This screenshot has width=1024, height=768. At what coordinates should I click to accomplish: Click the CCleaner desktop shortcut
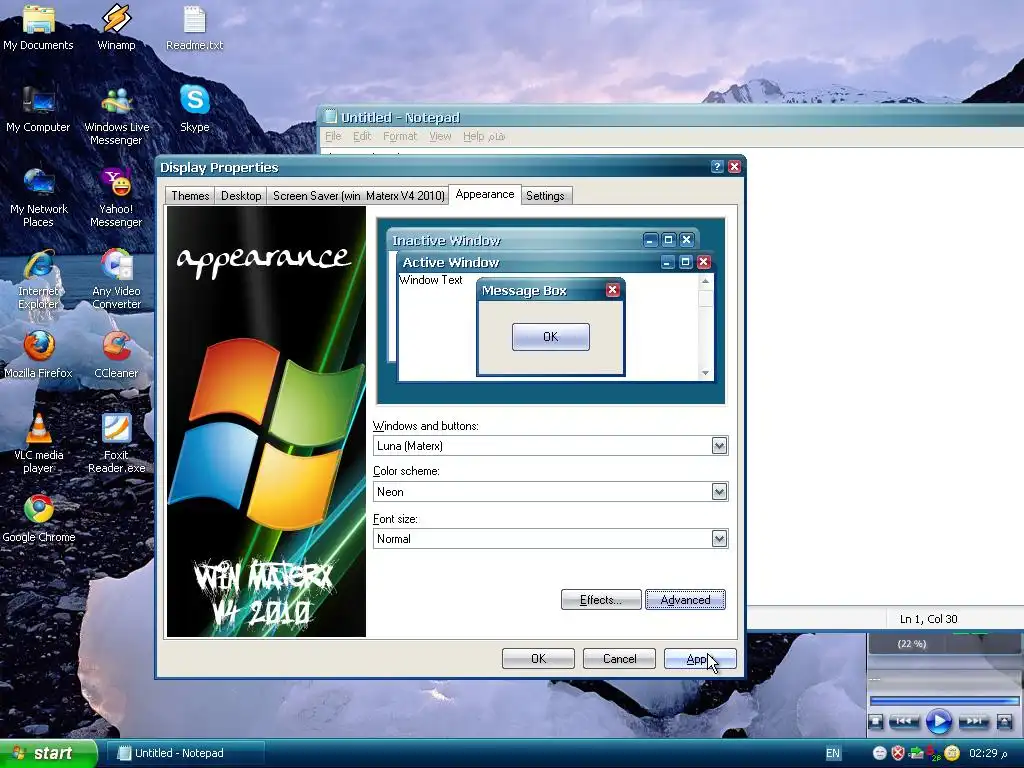(116, 355)
